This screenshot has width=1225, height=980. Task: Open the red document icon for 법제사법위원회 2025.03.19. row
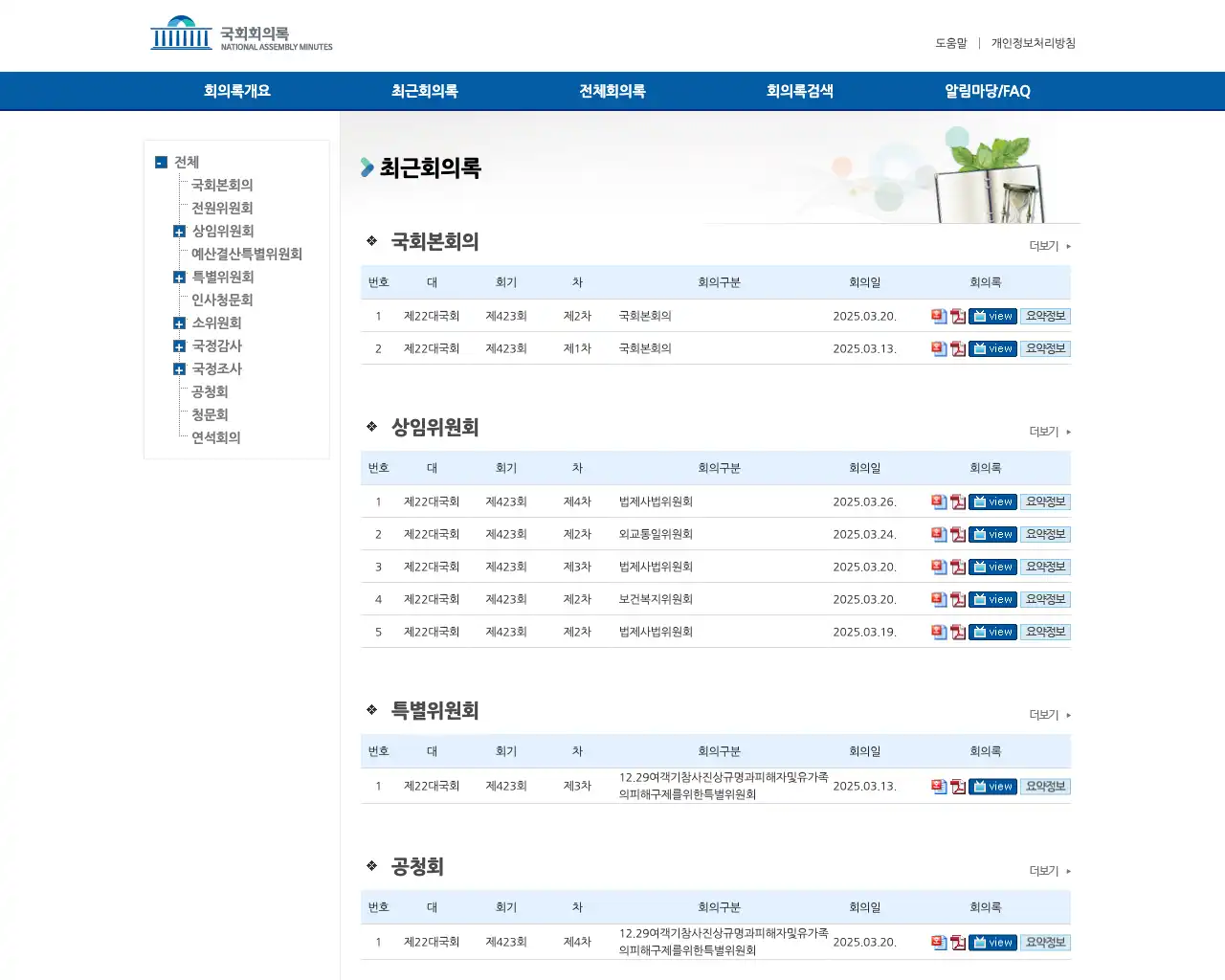(x=939, y=632)
